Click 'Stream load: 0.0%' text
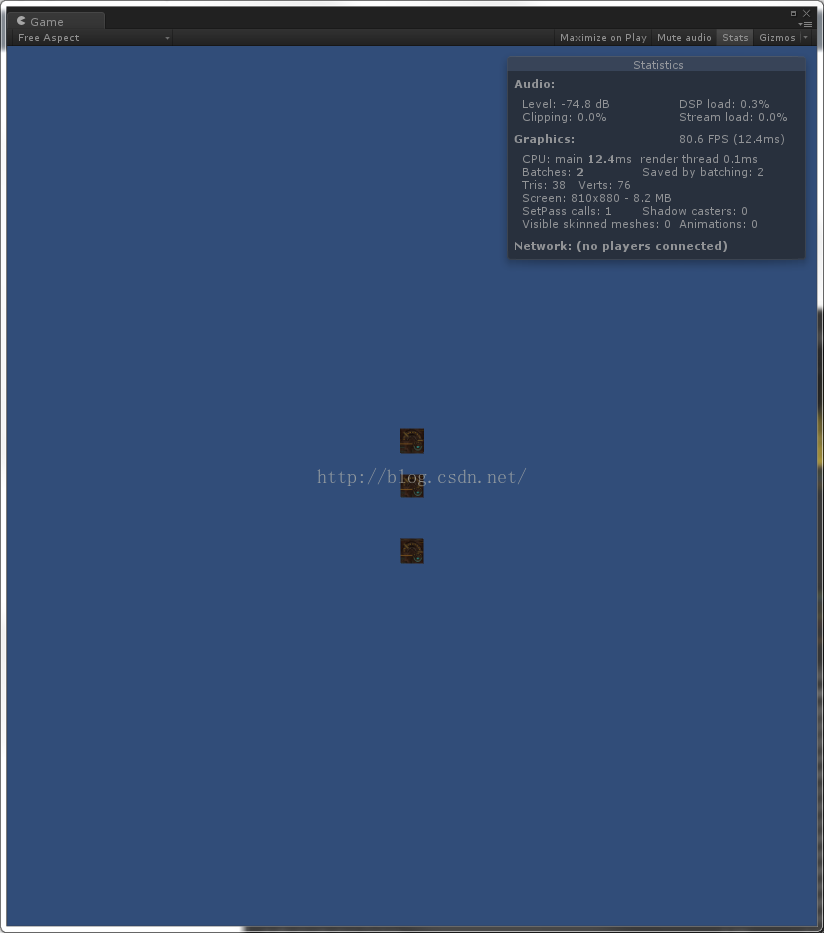 733,117
